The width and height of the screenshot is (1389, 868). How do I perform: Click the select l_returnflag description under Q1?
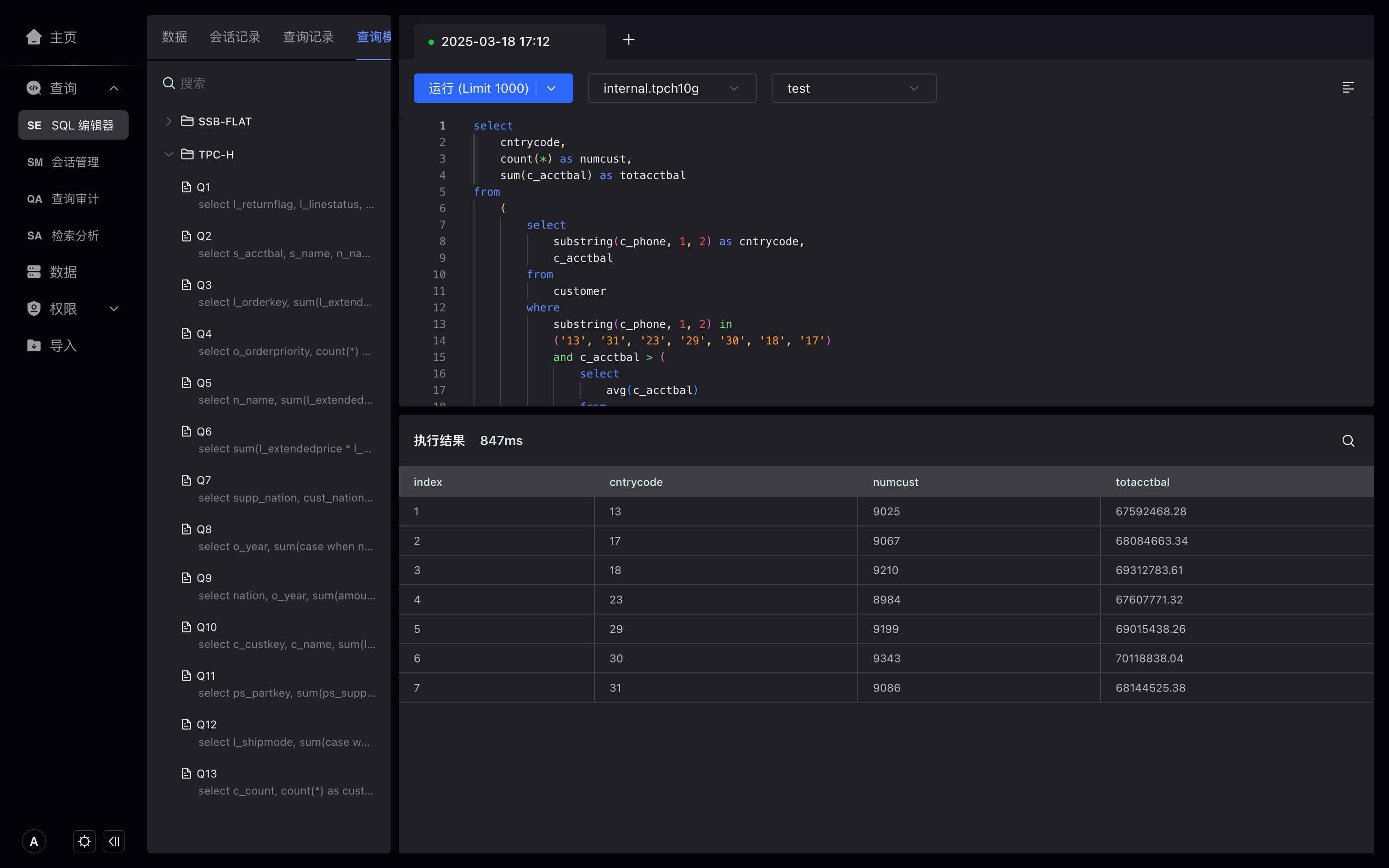[286, 204]
